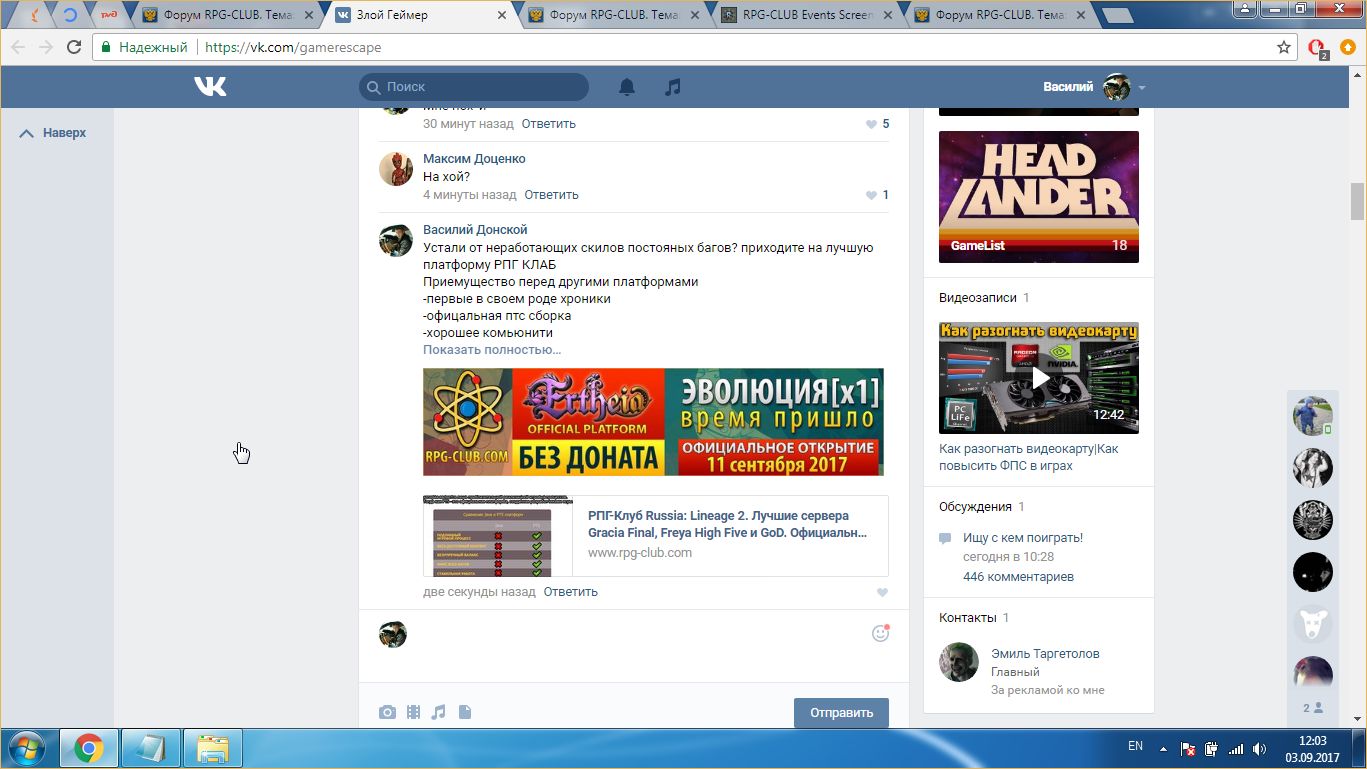
Task: Open the EN language indicator
Action: click(x=1135, y=746)
